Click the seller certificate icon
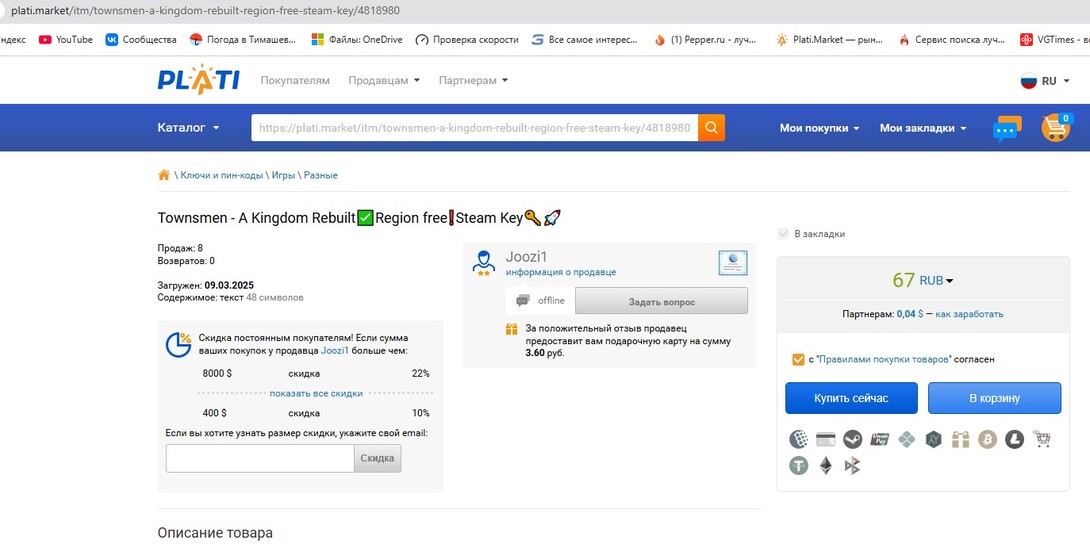The width and height of the screenshot is (1090, 544). [x=733, y=263]
